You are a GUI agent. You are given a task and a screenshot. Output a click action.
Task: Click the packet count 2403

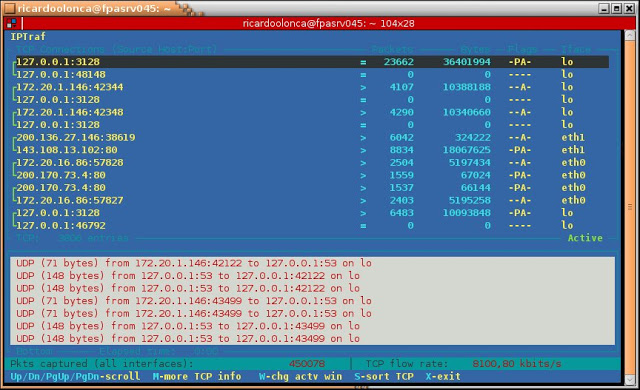(402, 200)
